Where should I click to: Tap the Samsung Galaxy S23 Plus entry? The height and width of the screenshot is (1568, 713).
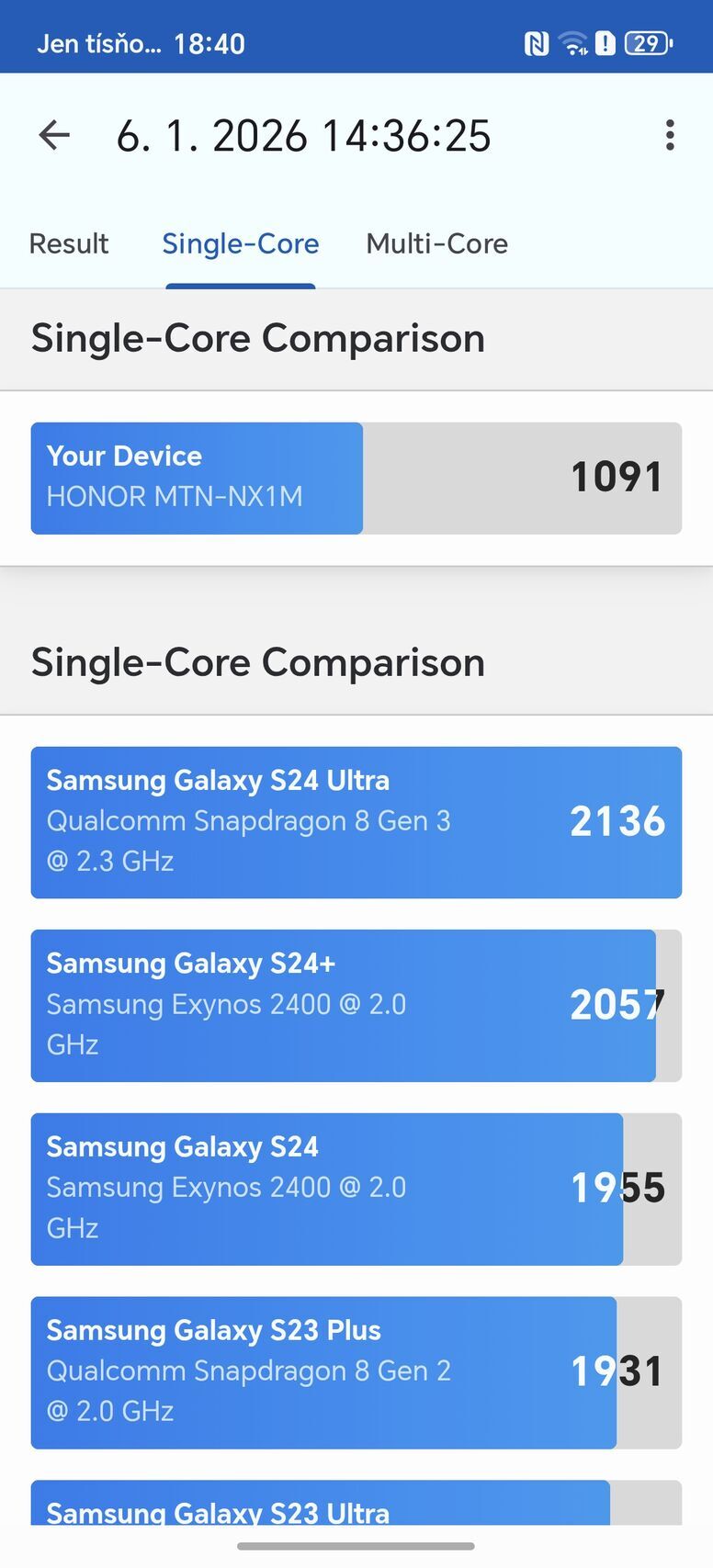coord(356,1371)
